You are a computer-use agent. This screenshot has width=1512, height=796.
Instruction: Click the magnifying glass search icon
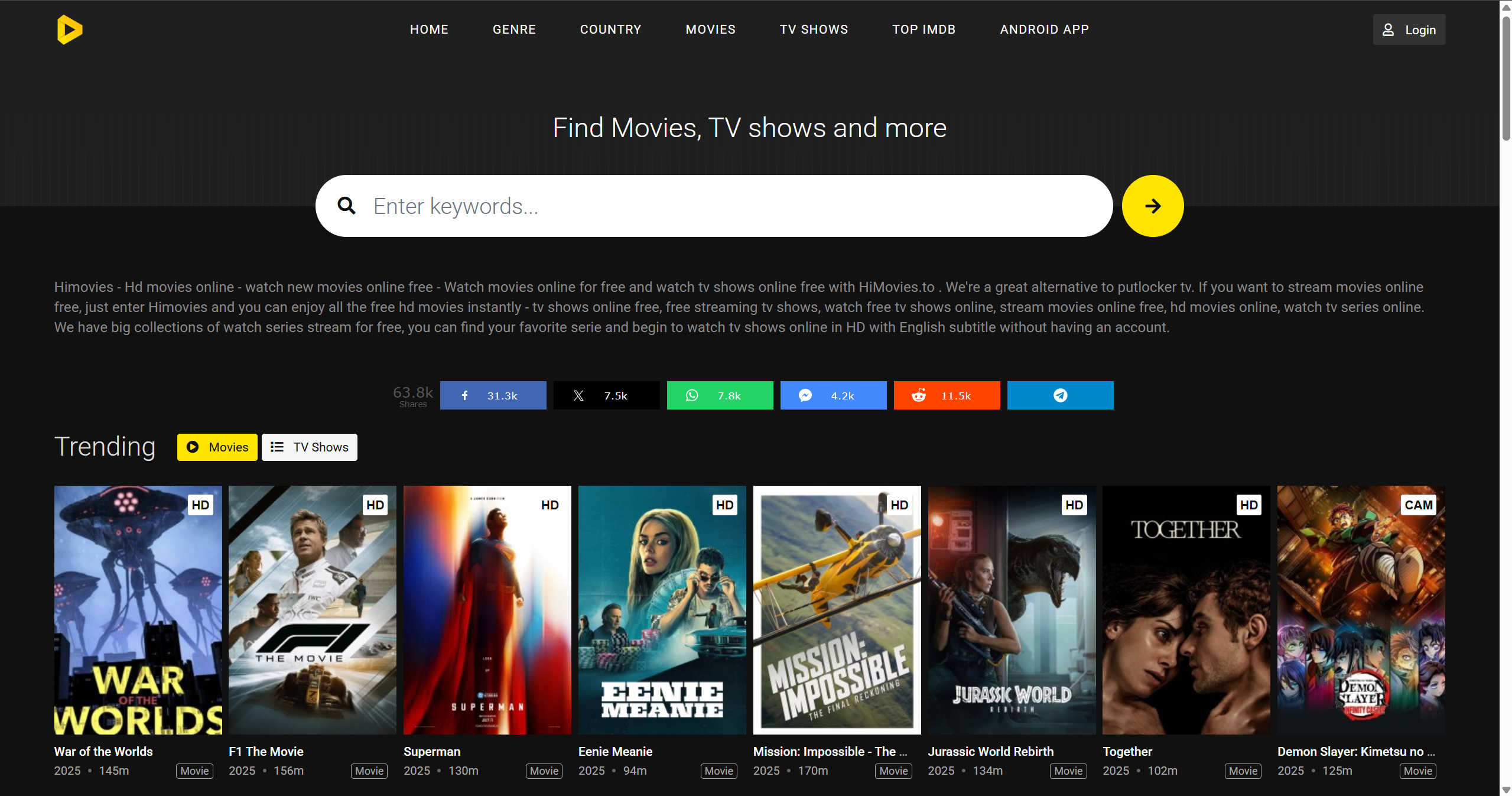(346, 206)
